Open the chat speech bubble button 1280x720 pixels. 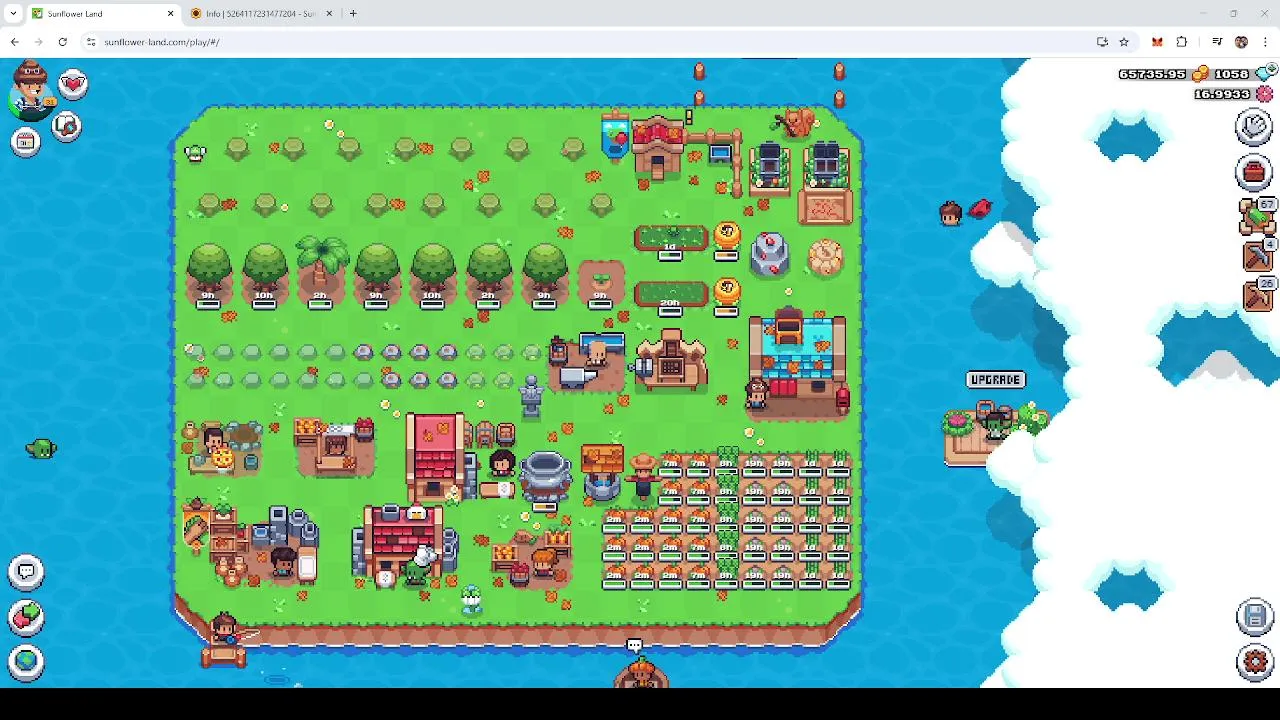pyautogui.click(x=26, y=572)
